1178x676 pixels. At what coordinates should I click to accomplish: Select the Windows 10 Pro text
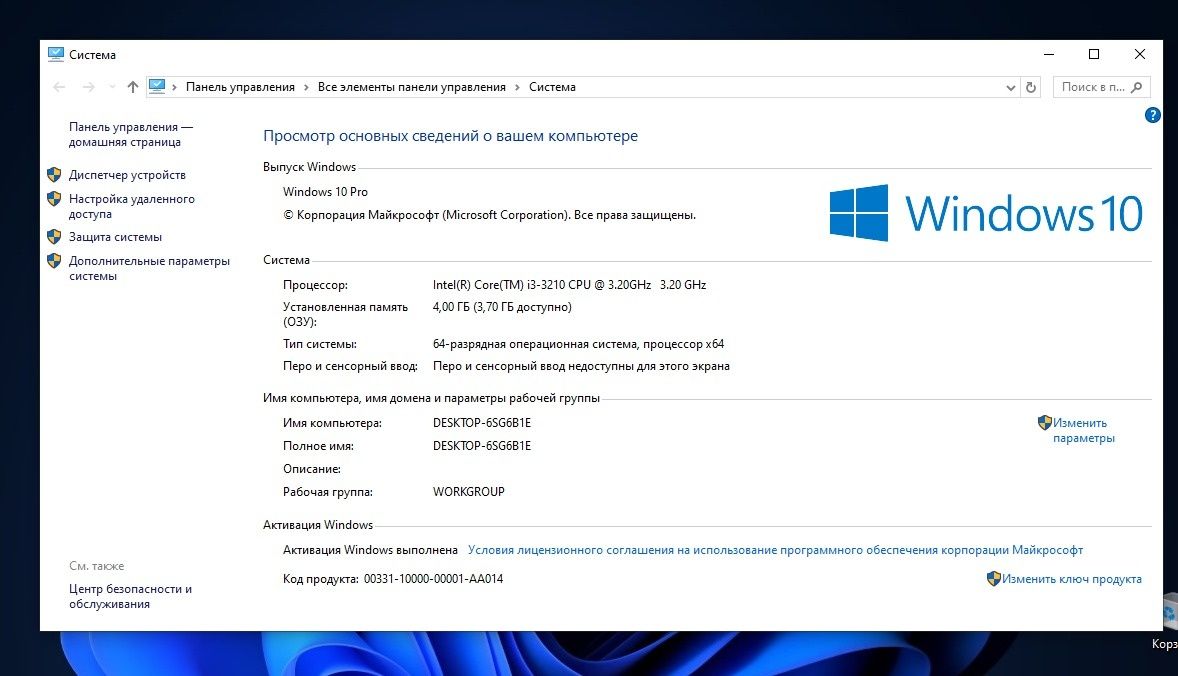click(325, 192)
